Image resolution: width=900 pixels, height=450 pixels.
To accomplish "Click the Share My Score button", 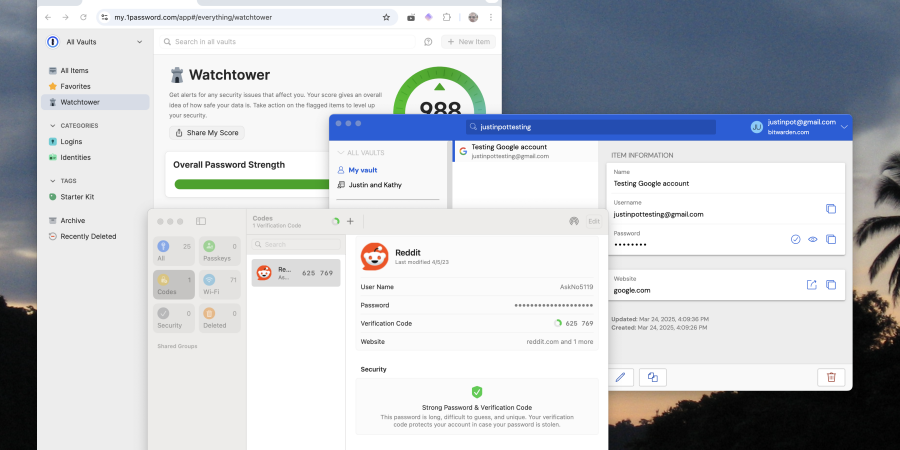I will coord(207,133).
